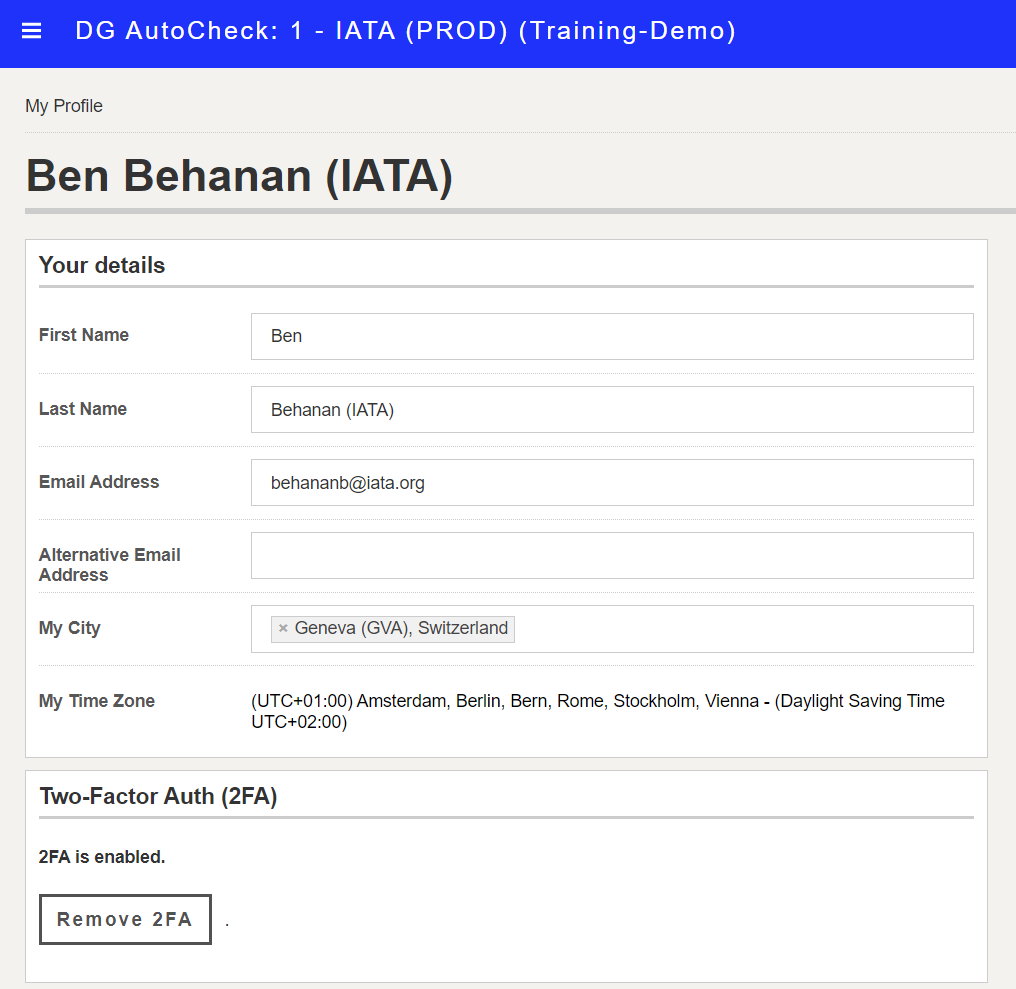Select the My Profile breadcrumb
This screenshot has width=1016, height=989.
point(64,106)
